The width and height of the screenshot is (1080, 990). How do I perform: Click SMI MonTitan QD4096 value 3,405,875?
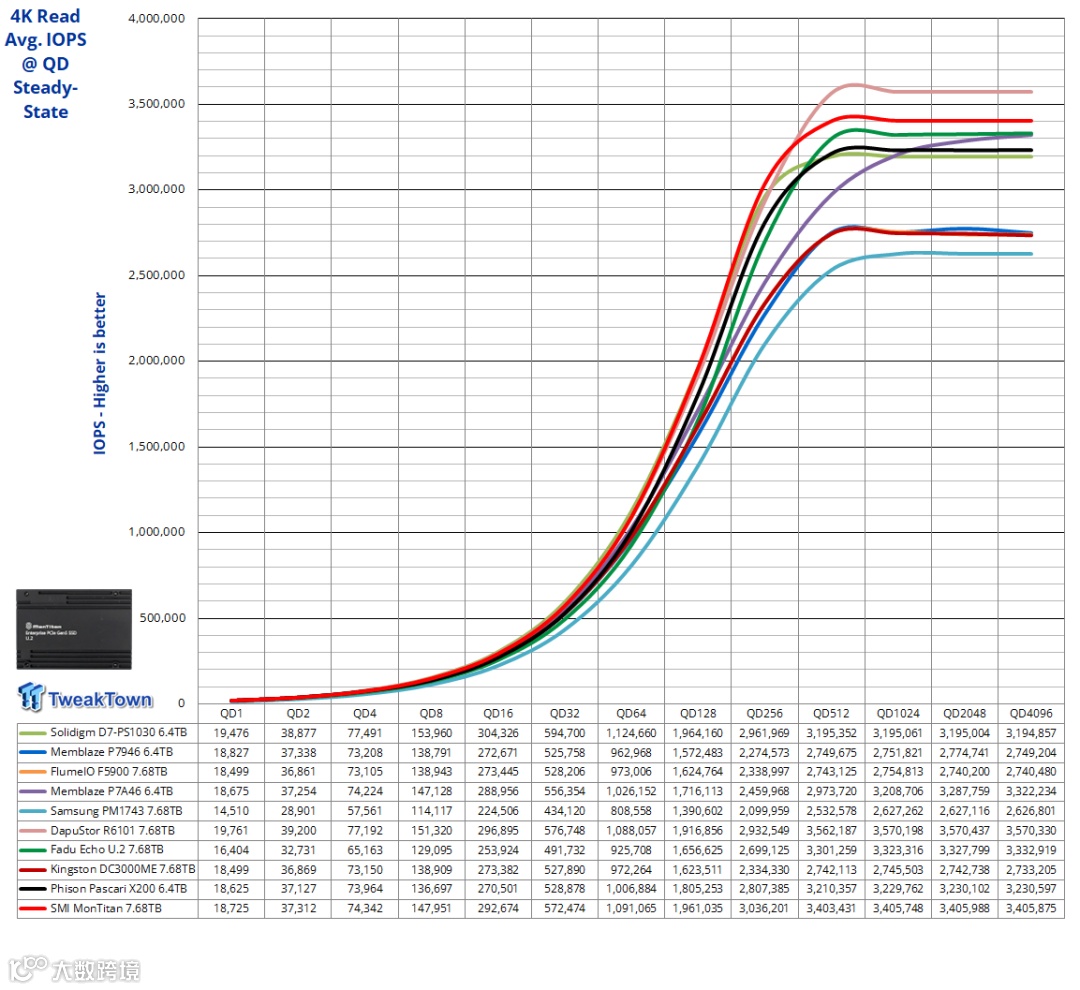pyautogui.click(x=1031, y=909)
